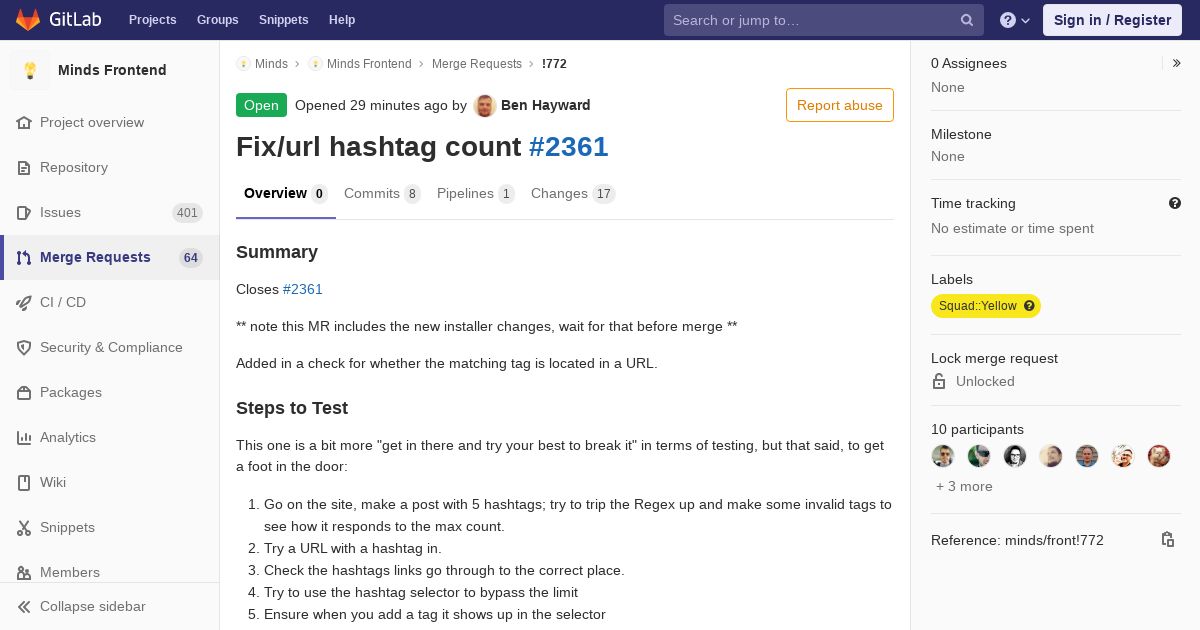Screen dimensions: 1200x630
Task: Open the Snippets menu in navbar
Action: pyautogui.click(x=283, y=20)
